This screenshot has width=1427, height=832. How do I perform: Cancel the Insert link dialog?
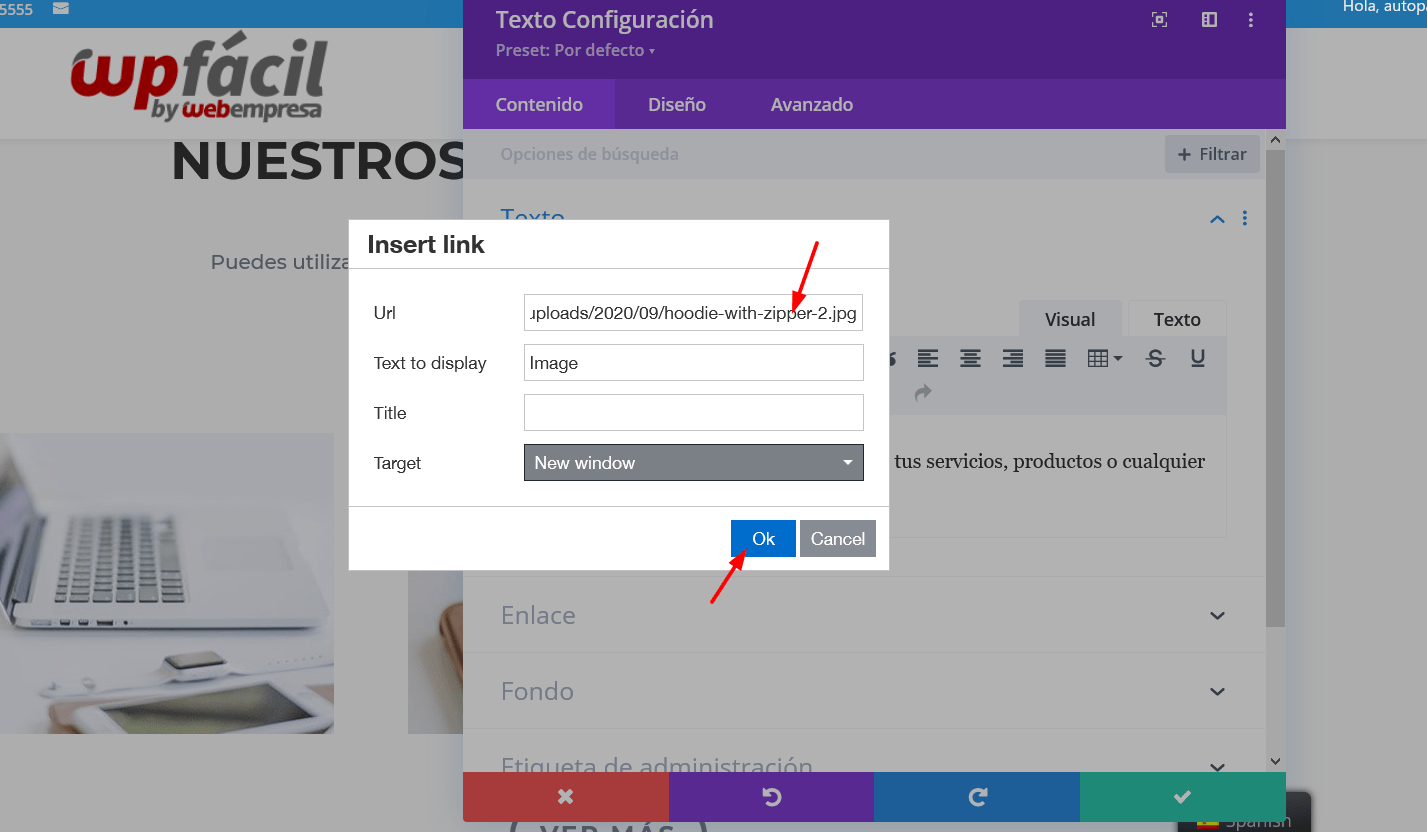[x=838, y=539]
